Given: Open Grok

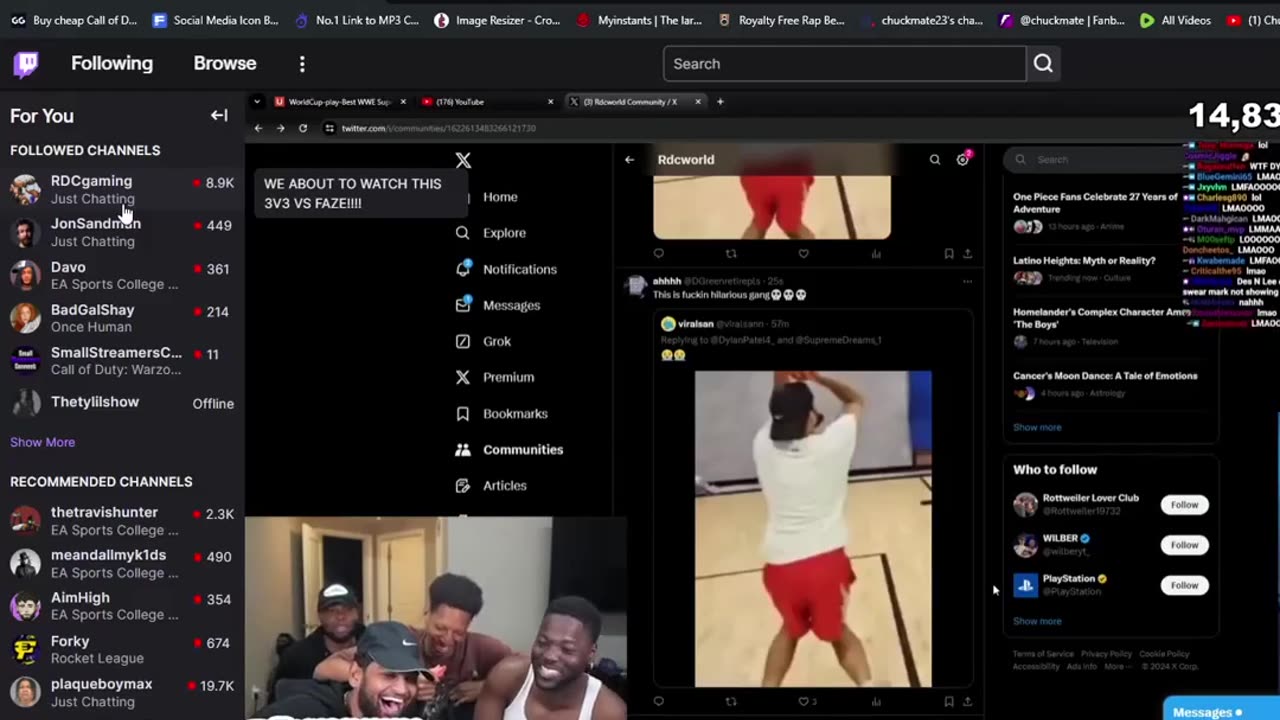Looking at the screenshot, I should click(x=483, y=341).
